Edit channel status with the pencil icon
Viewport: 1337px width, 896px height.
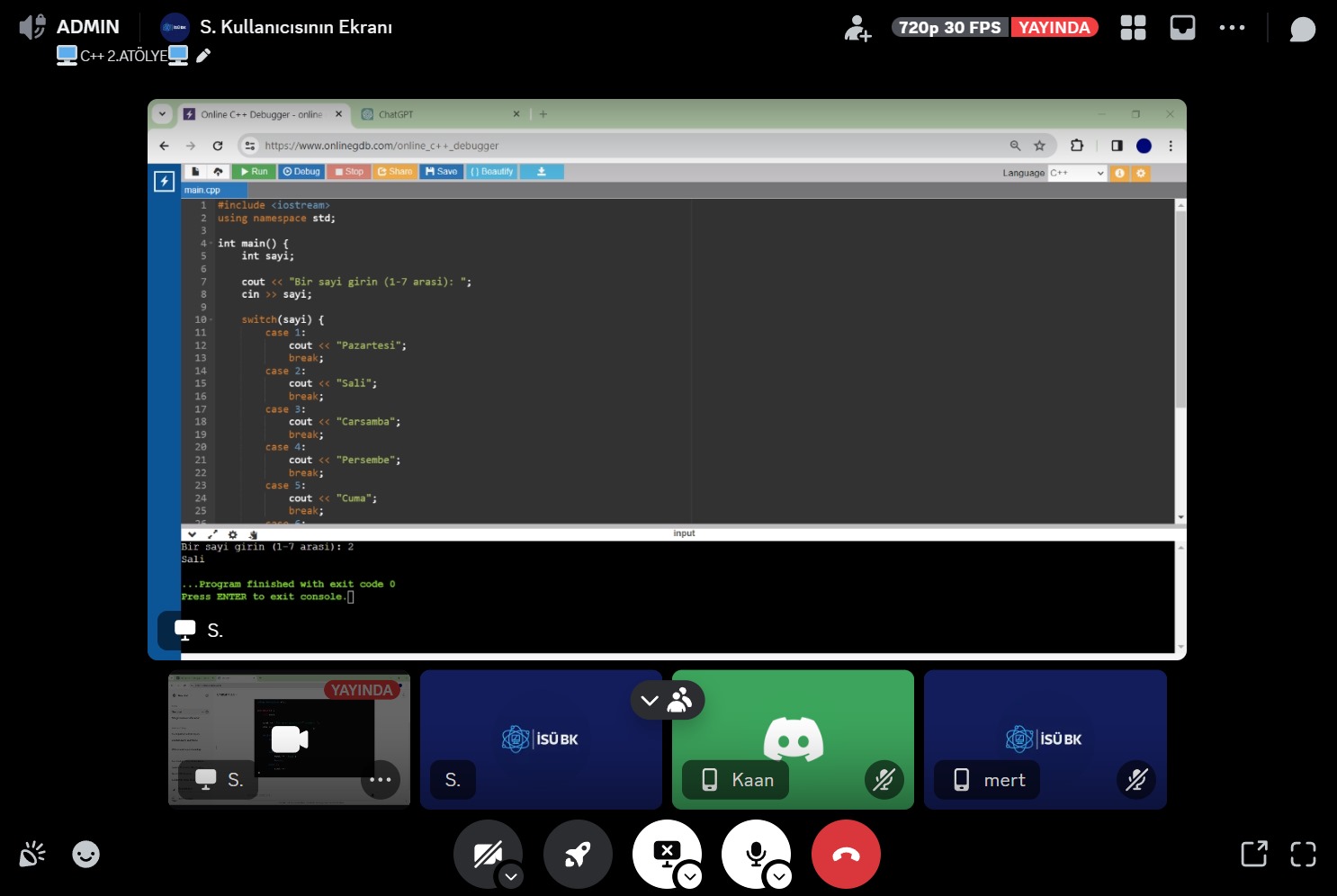(x=203, y=56)
